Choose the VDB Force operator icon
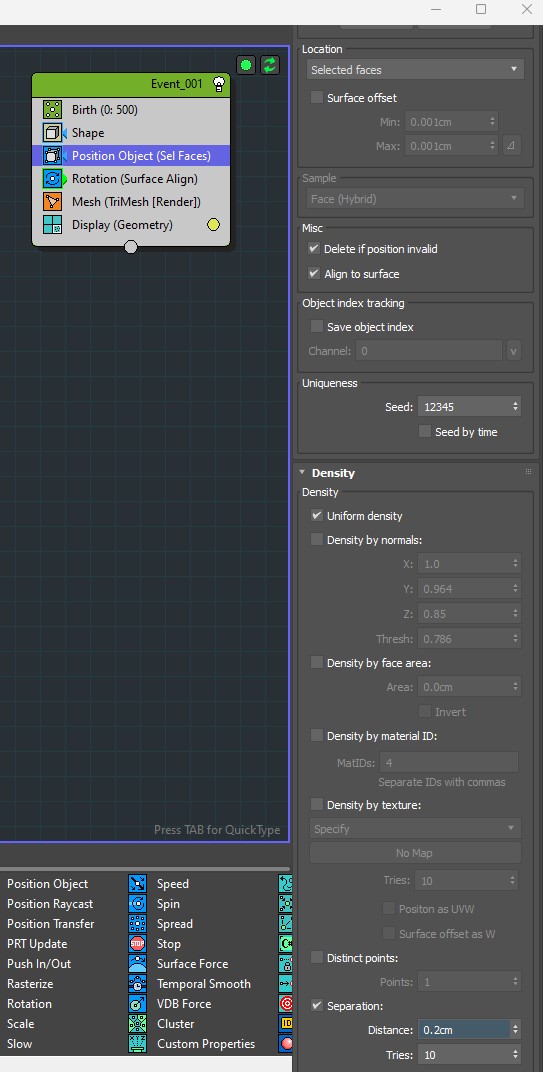 (137, 1004)
